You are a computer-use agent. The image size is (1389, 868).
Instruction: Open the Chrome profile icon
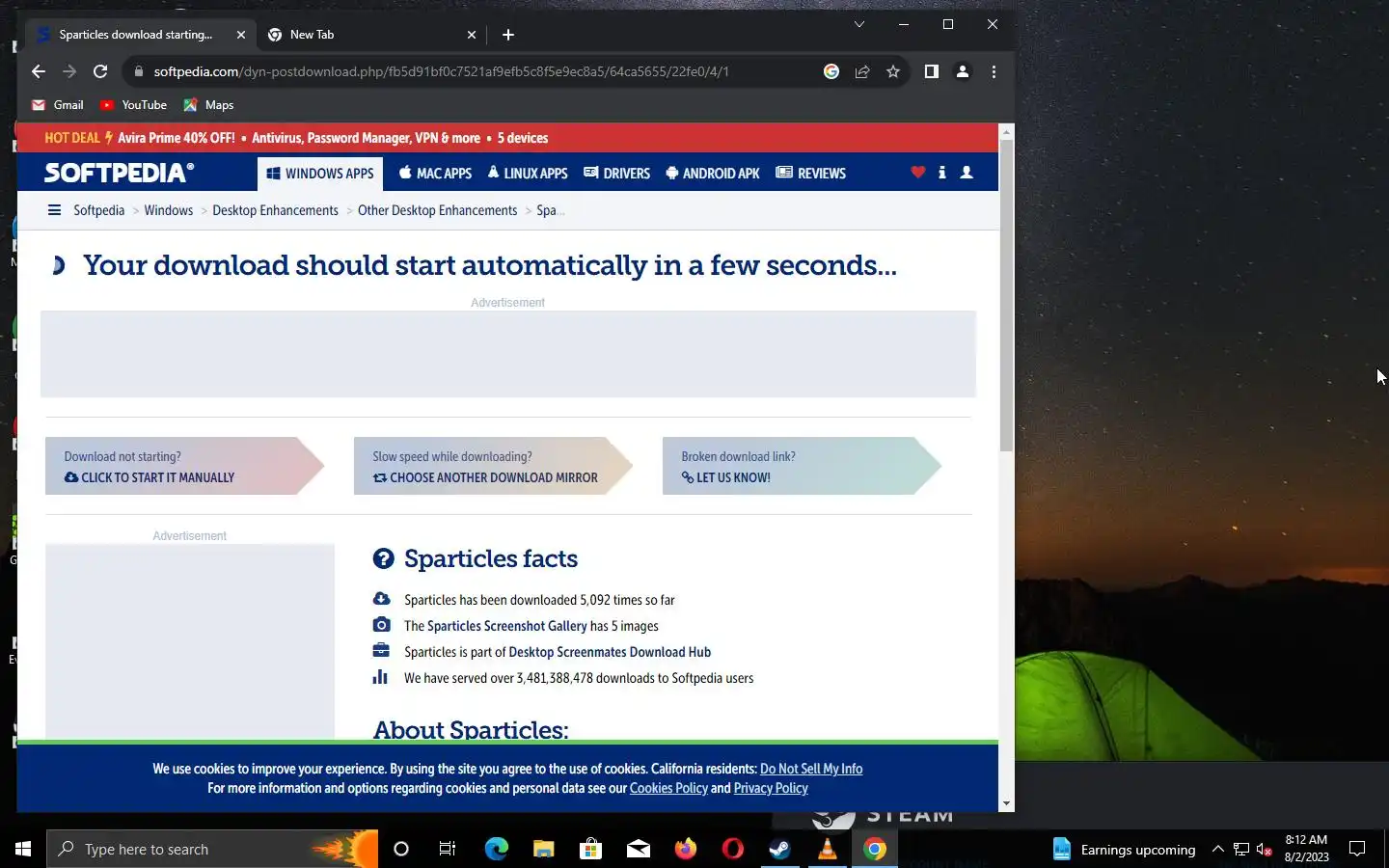963,71
